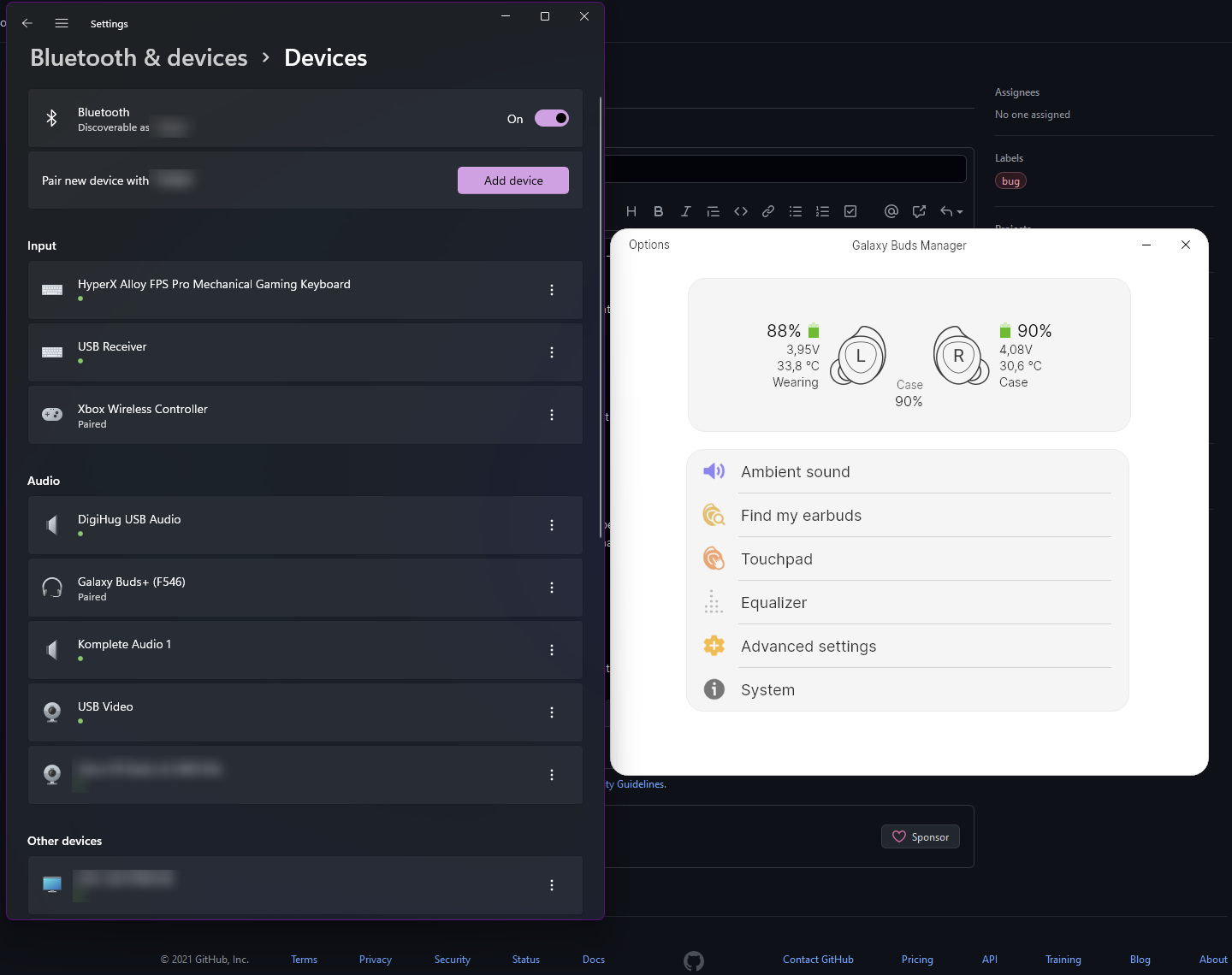Click the USB Video webcam icon
Screen dimensions: 1232x975
click(x=52, y=712)
